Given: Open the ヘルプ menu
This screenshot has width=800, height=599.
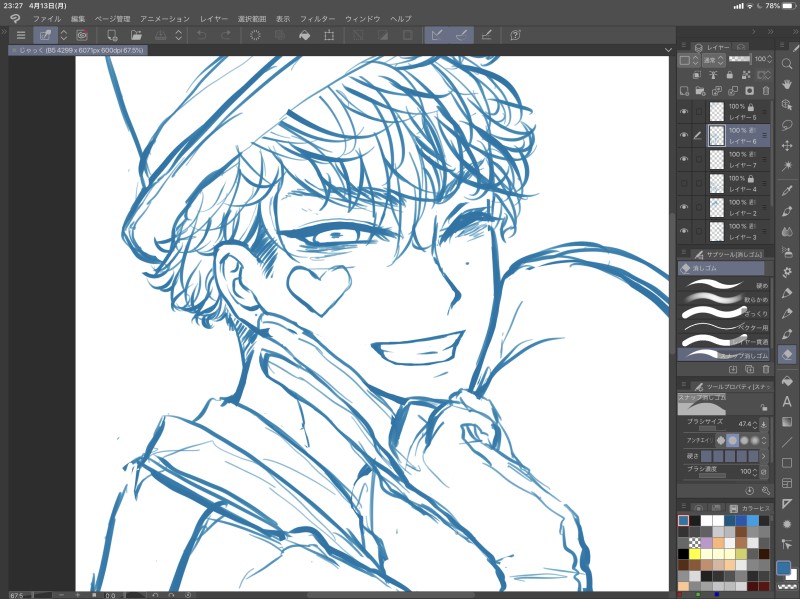Looking at the screenshot, I should [x=401, y=19].
